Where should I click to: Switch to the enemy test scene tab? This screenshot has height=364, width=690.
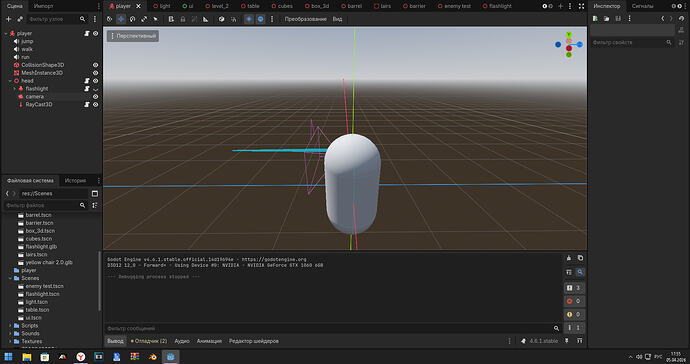coord(454,6)
